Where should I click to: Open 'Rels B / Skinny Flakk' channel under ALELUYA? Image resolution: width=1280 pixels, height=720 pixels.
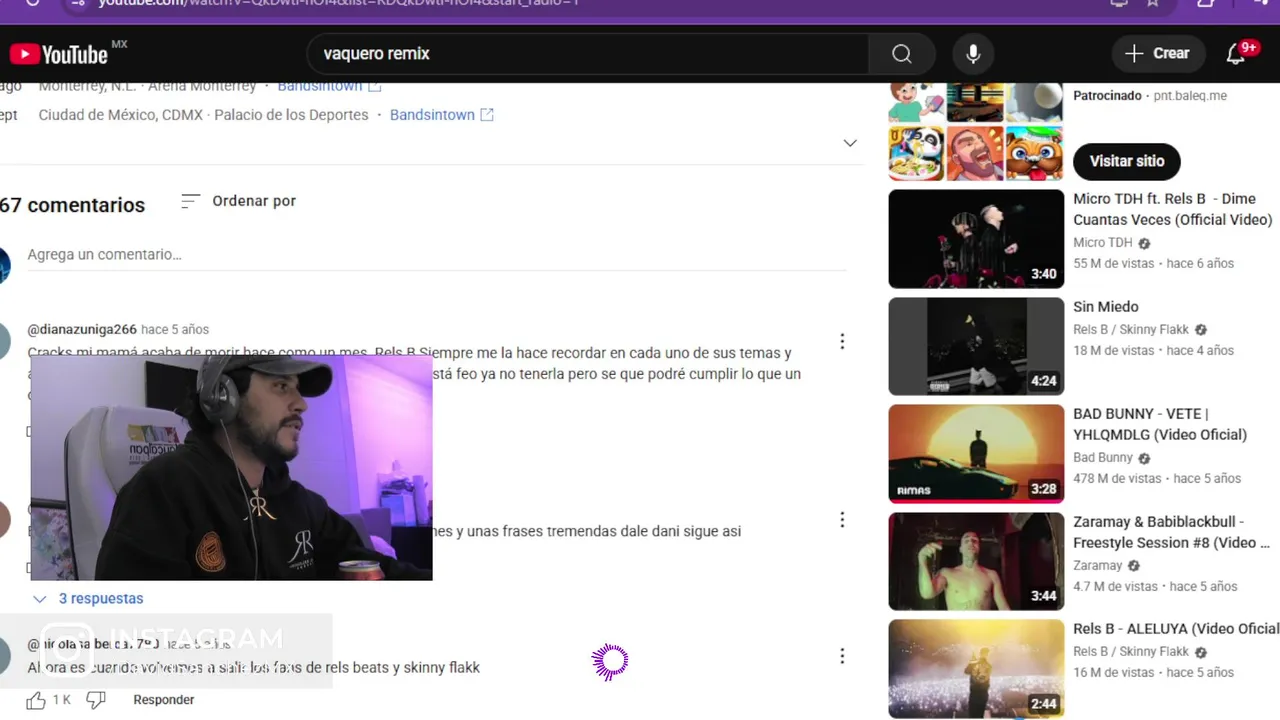pos(1131,652)
